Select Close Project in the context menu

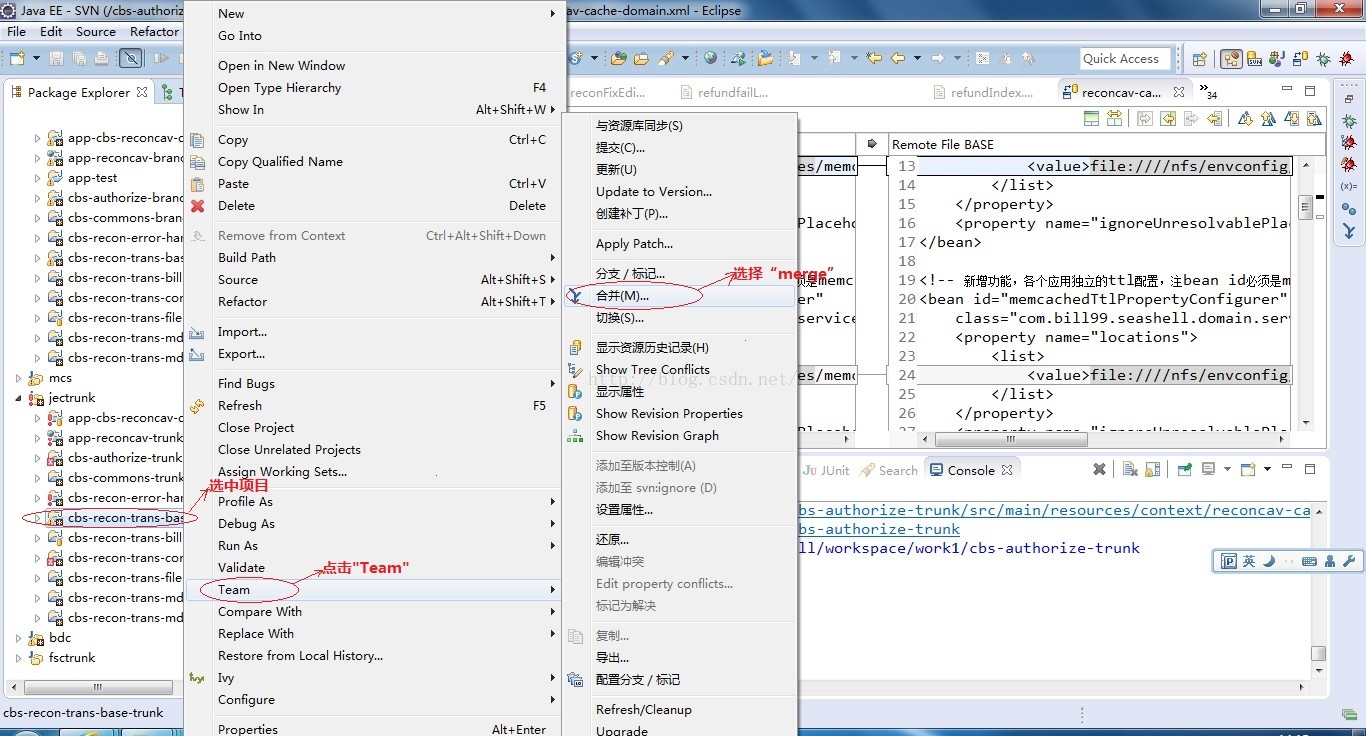374,428
